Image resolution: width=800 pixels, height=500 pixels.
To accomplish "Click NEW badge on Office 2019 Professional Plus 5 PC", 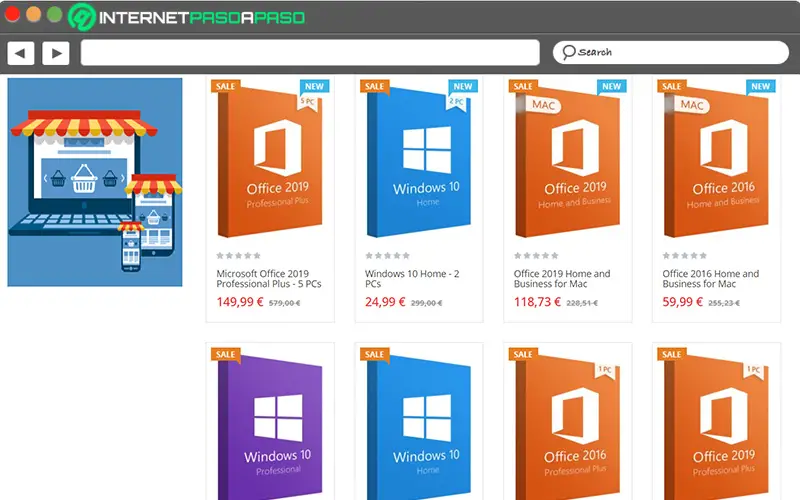I will [314, 86].
